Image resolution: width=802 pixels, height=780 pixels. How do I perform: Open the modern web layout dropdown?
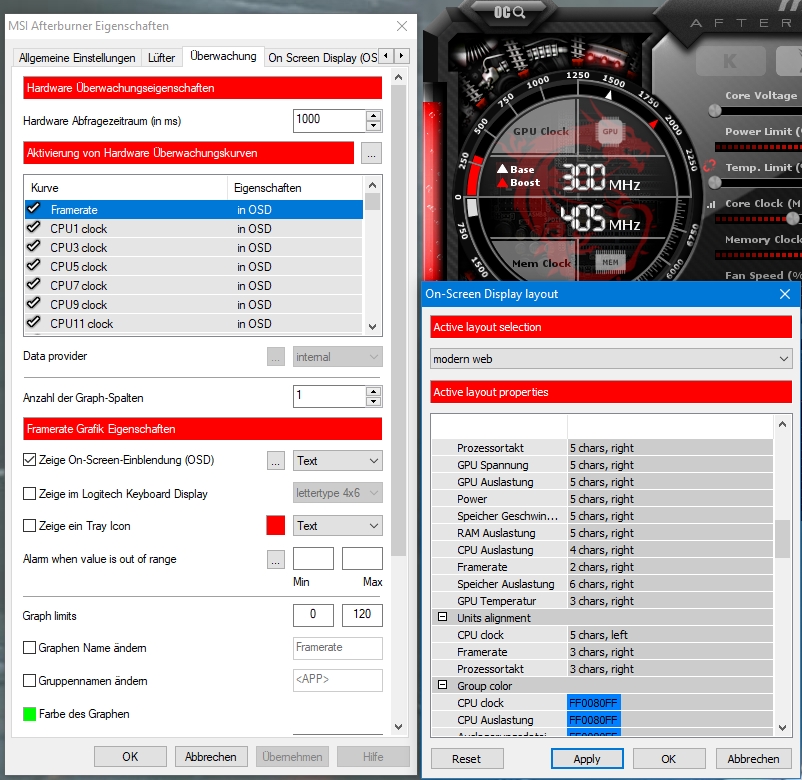coord(611,359)
